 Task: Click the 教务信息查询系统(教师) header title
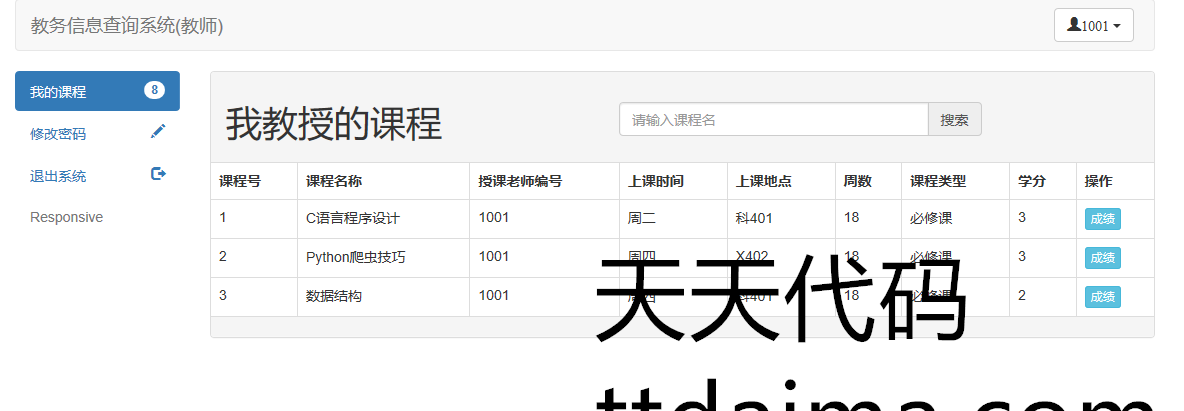click(x=127, y=26)
